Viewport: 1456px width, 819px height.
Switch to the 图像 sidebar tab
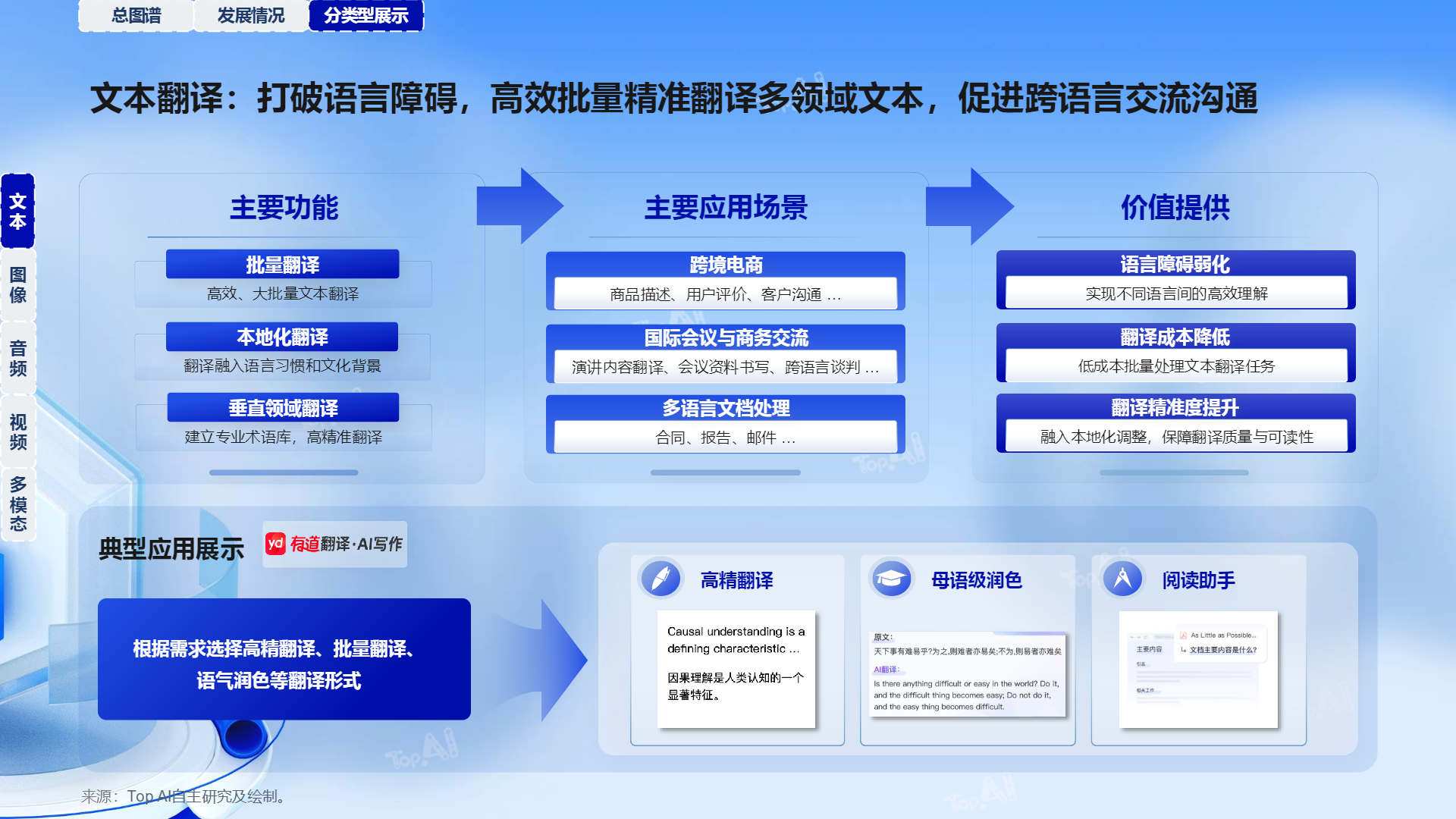point(18,285)
